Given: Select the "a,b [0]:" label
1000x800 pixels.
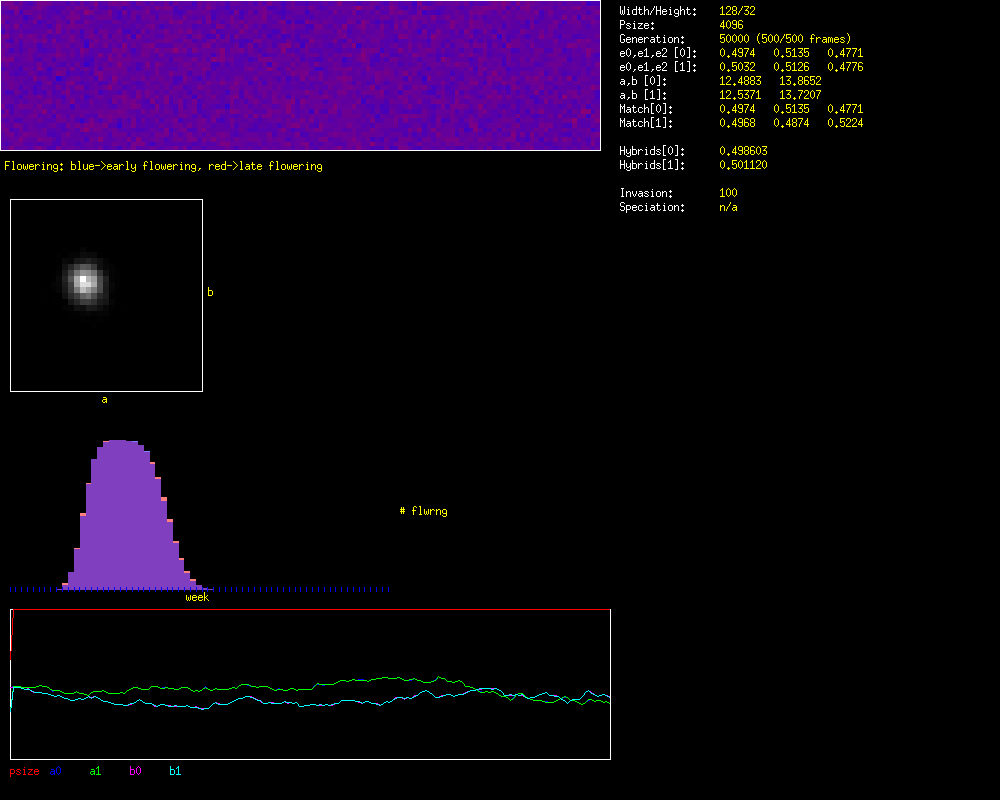Looking at the screenshot, I should point(643,82).
